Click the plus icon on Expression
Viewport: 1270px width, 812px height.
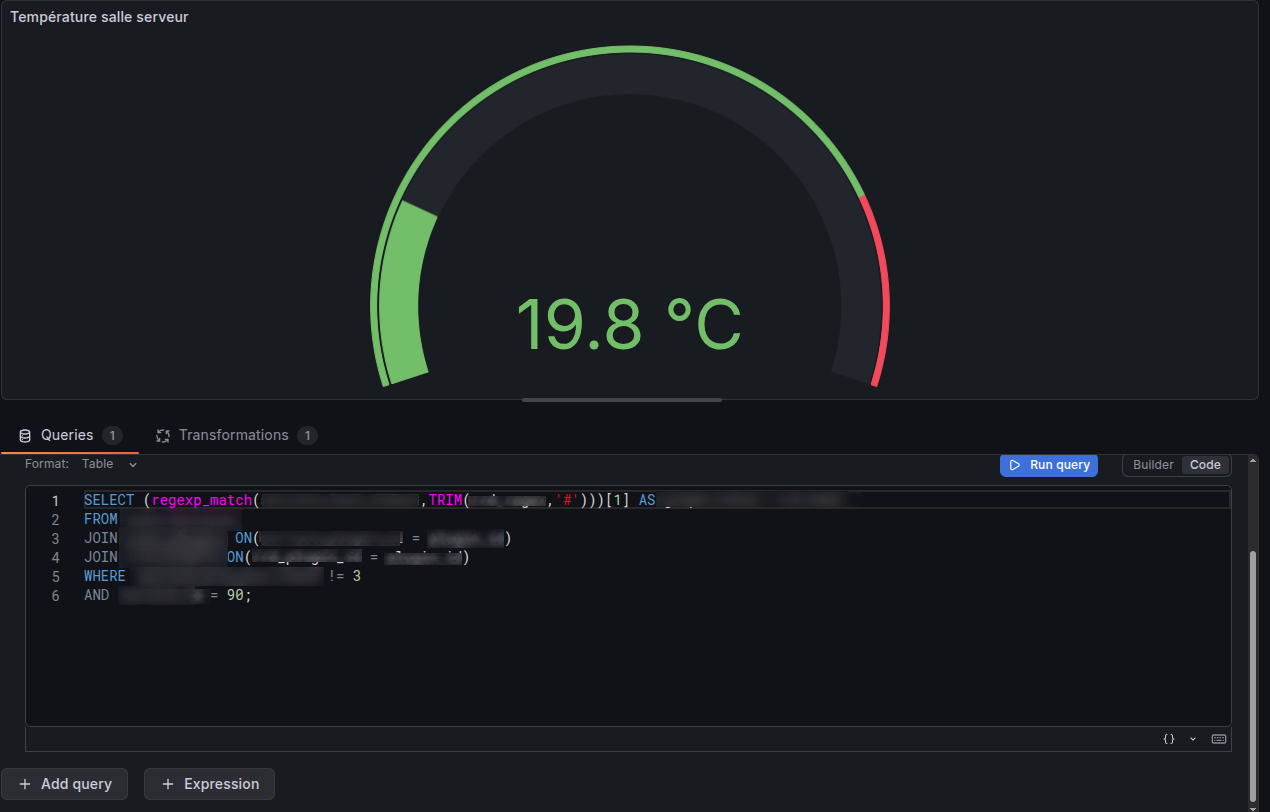point(168,784)
